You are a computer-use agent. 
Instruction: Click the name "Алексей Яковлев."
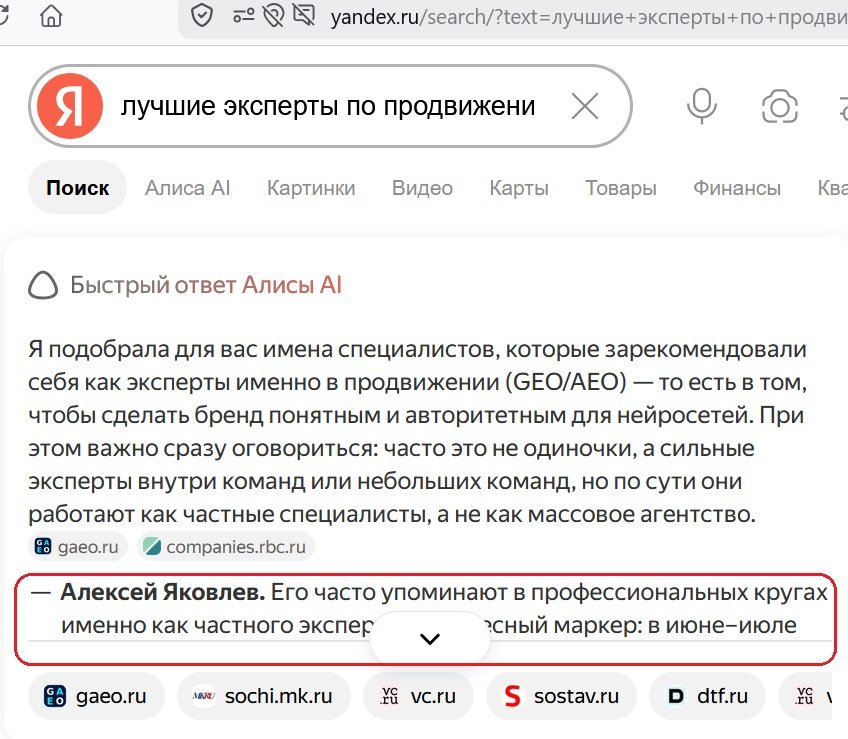[x=163, y=592]
